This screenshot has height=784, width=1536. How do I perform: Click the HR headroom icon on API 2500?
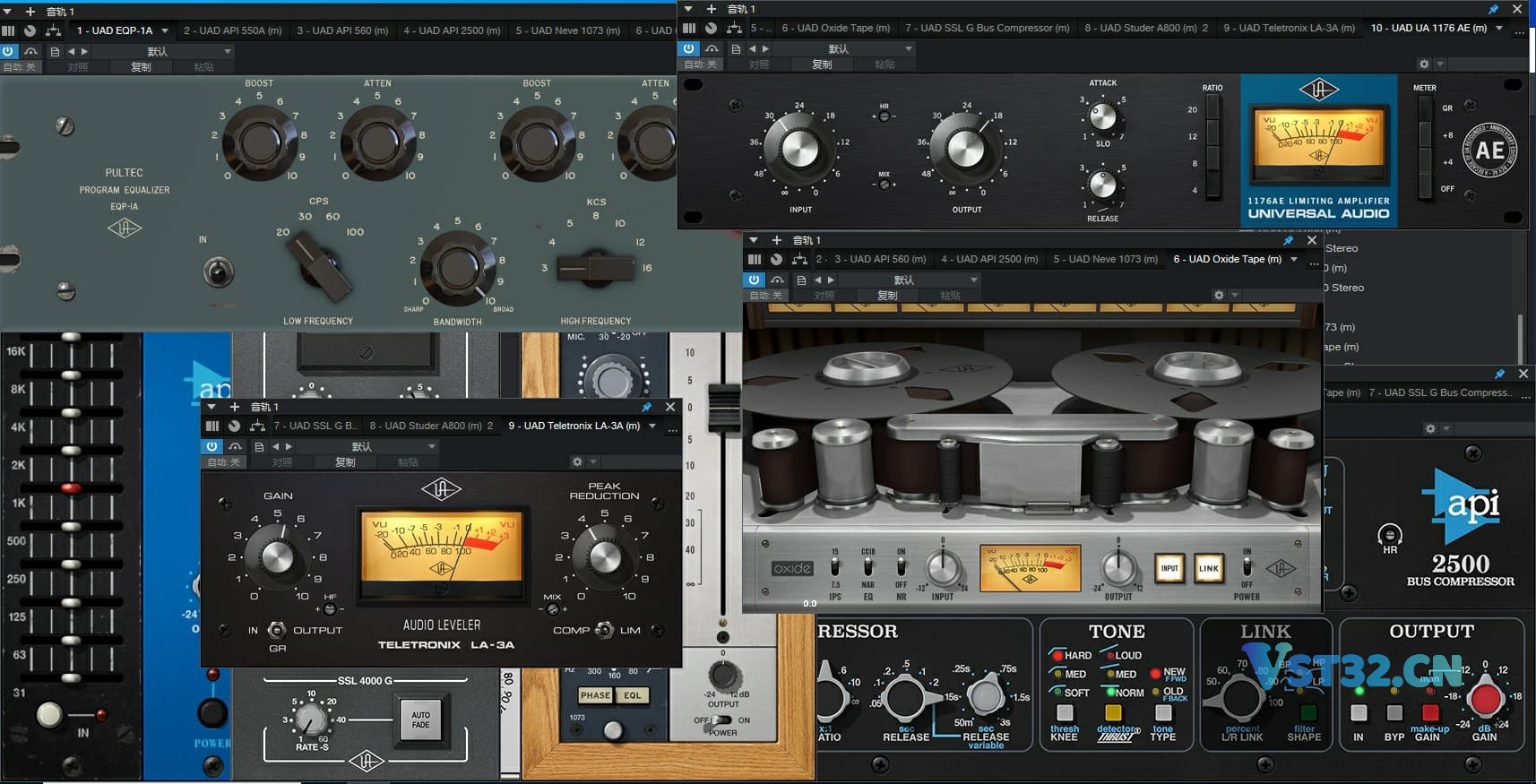click(1389, 536)
